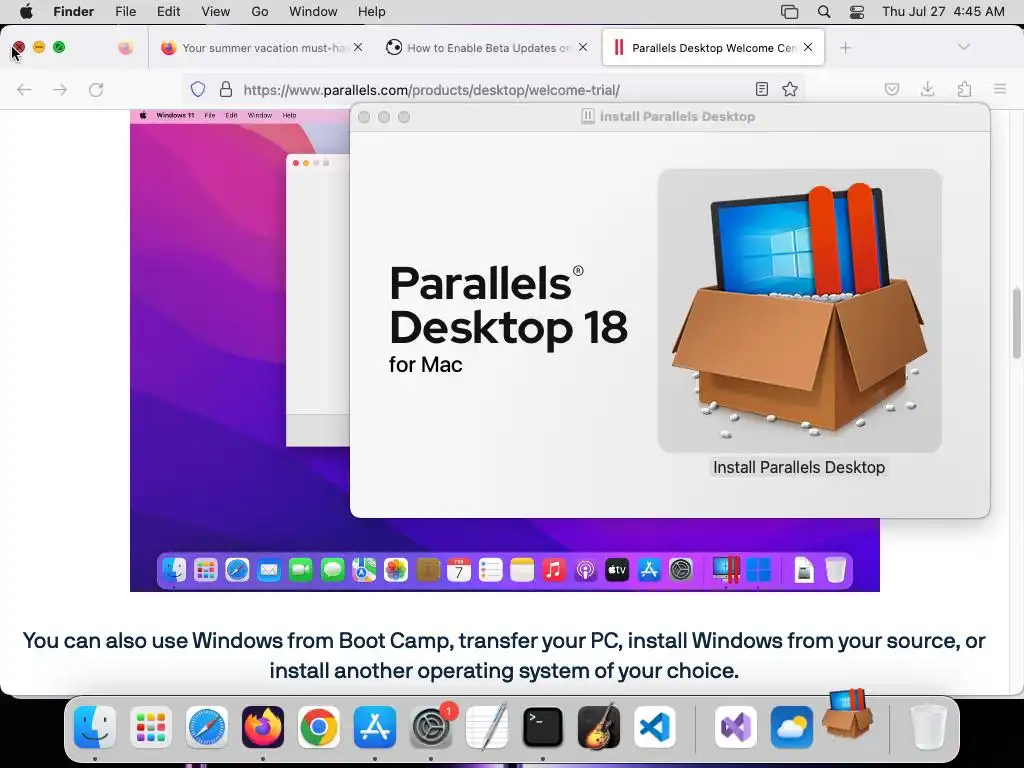Open the Downloads panel
Viewport: 1024px width, 768px height.
[928, 89]
